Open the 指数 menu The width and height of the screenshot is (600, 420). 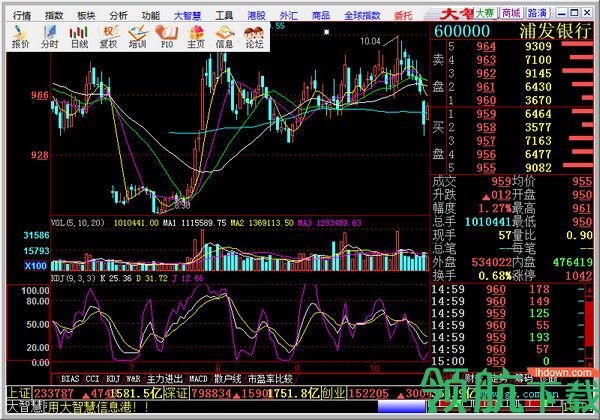point(54,15)
